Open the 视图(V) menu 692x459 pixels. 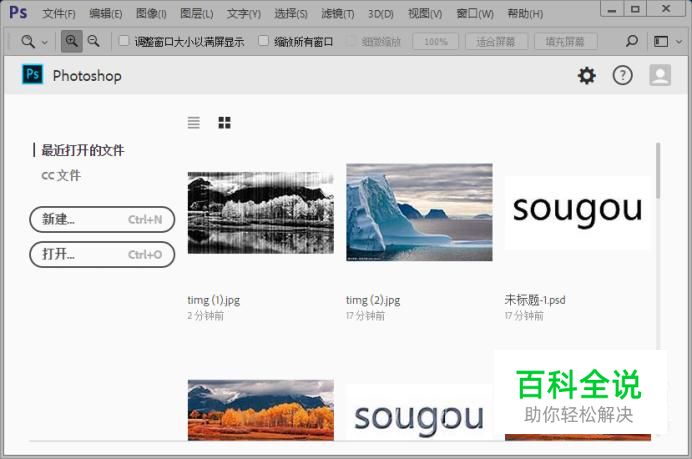click(425, 14)
